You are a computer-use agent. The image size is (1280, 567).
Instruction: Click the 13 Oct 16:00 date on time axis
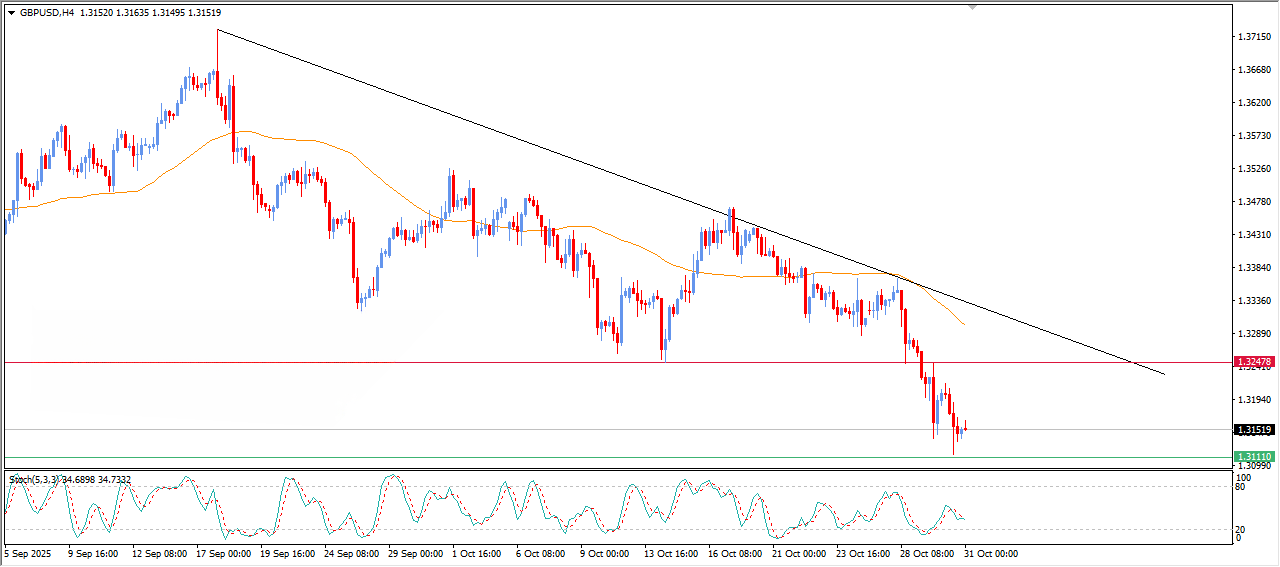click(x=669, y=553)
